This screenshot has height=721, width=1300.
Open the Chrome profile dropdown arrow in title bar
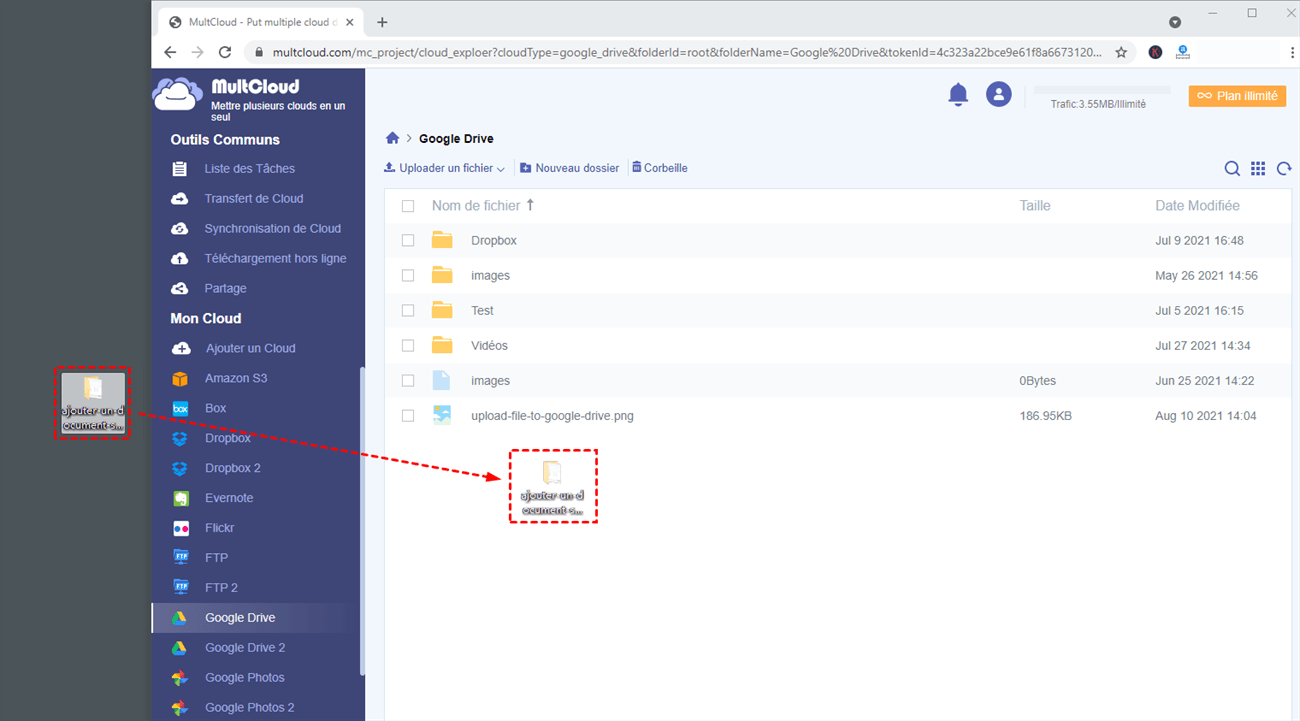point(1175,22)
